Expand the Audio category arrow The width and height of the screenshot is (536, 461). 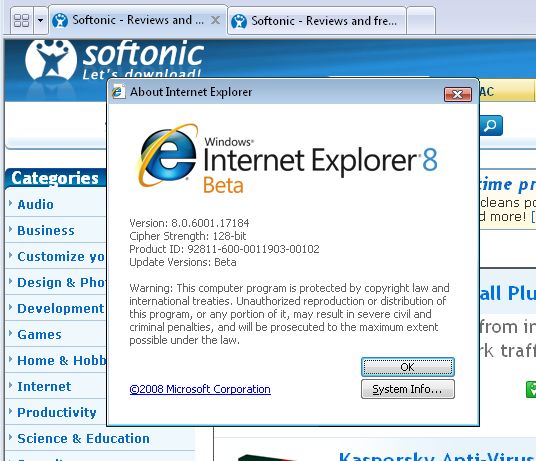coord(10,203)
